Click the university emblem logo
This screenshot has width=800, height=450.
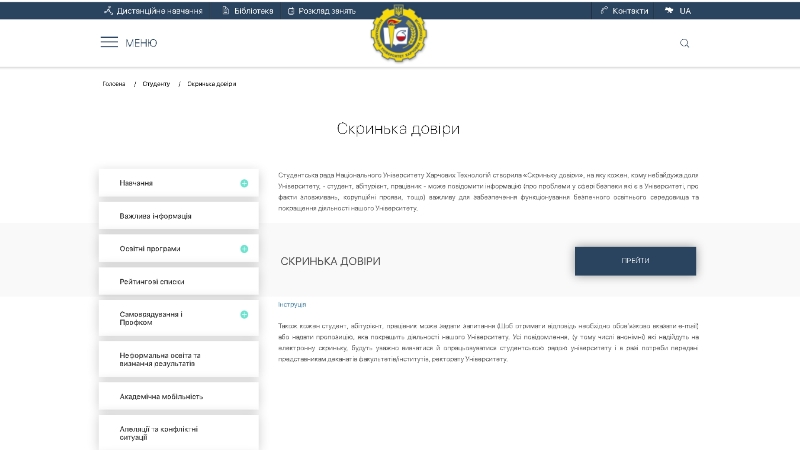pos(398,33)
